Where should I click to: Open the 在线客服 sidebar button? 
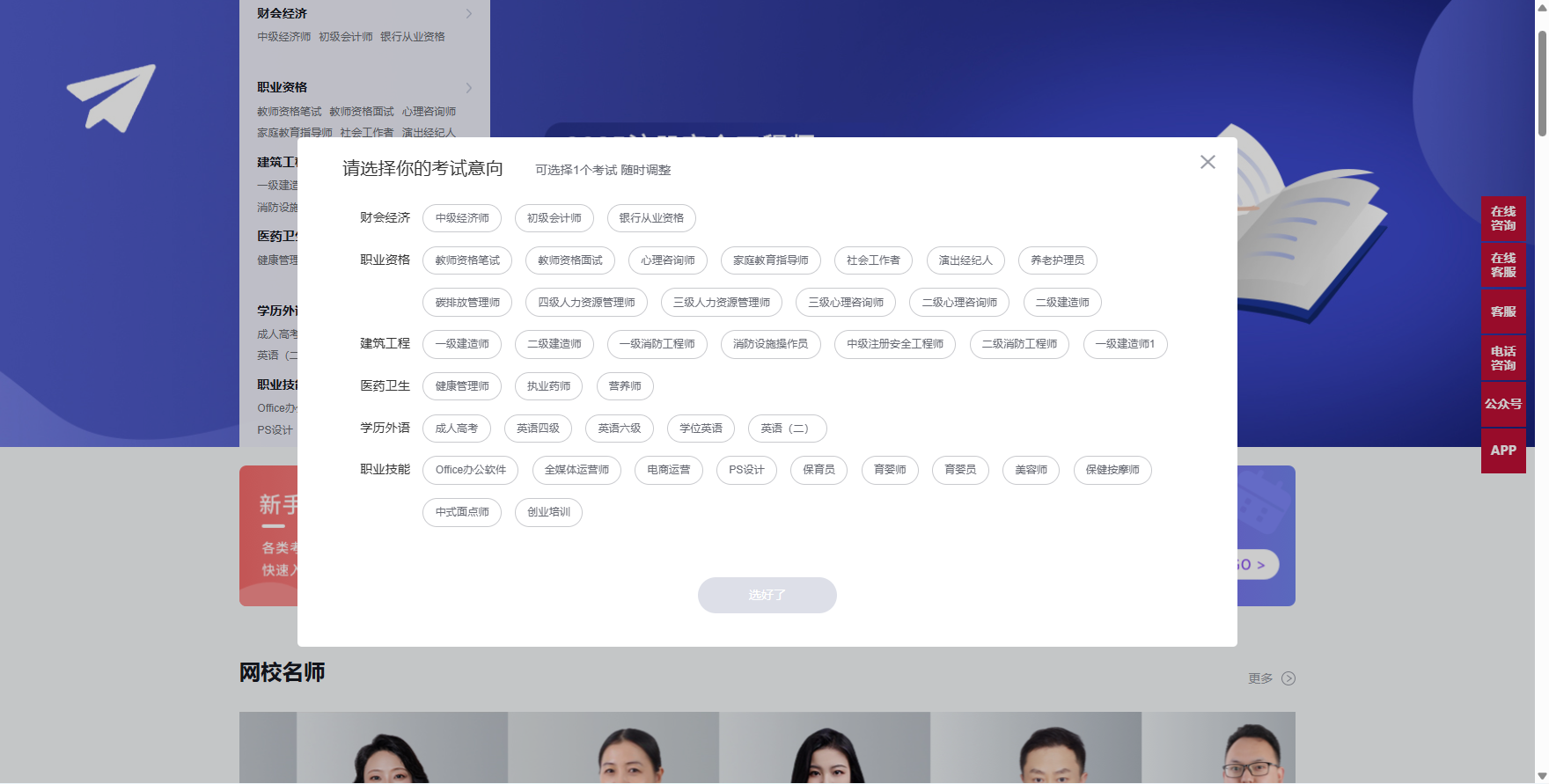click(x=1503, y=265)
